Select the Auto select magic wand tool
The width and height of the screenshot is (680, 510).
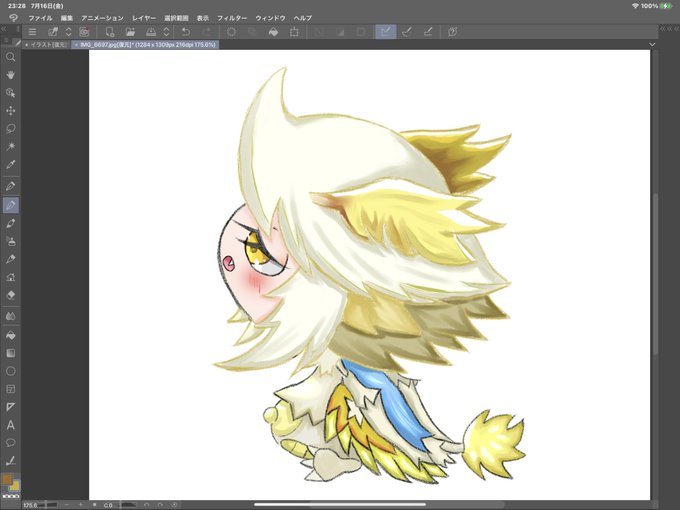pos(10,146)
